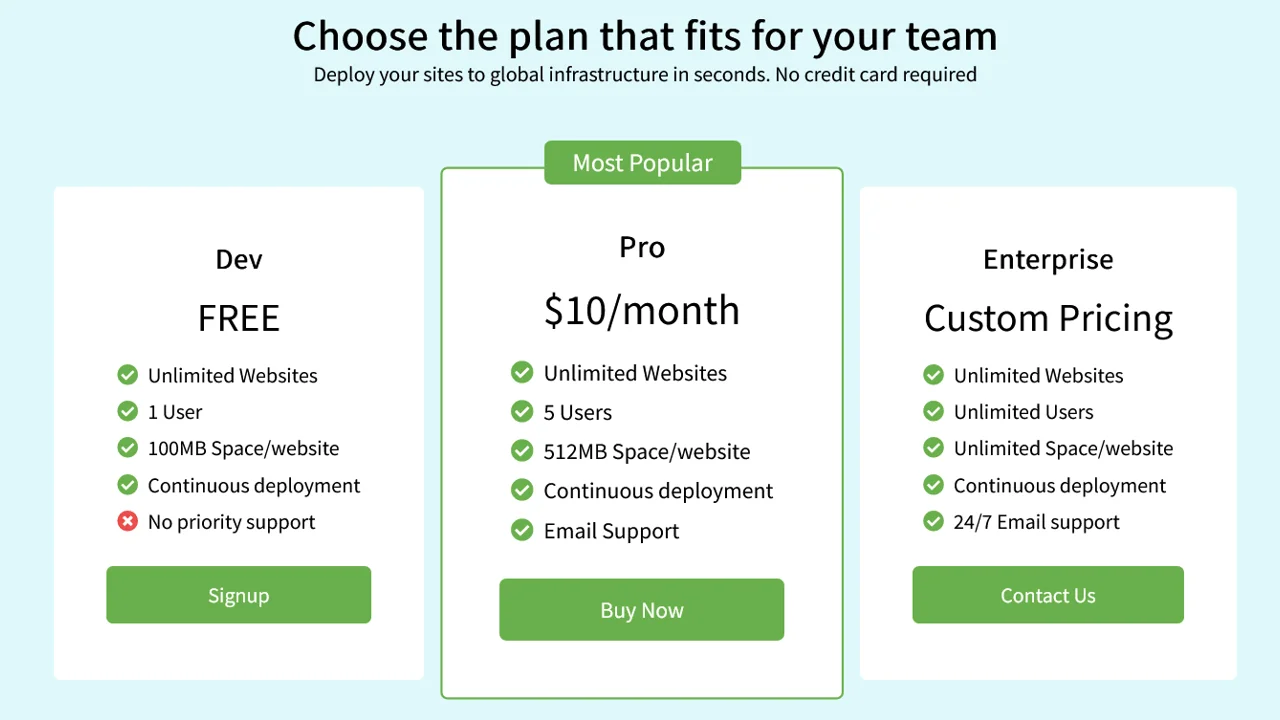Click the red cross icon next to No priority support
The width and height of the screenshot is (1280, 720).
(127, 521)
